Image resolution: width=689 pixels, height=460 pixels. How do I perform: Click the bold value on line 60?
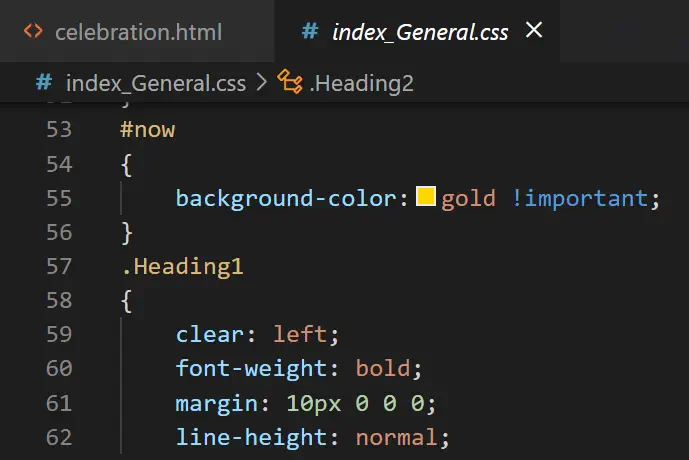click(383, 368)
